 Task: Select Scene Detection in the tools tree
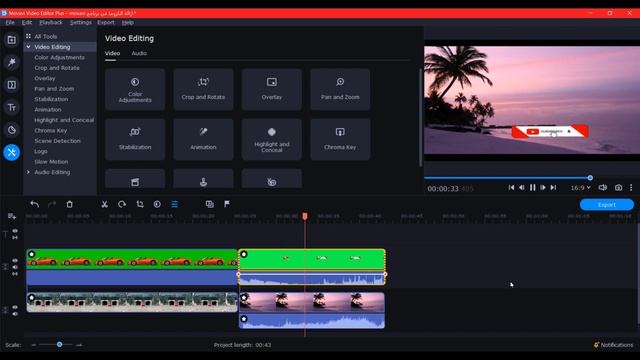tap(58, 141)
